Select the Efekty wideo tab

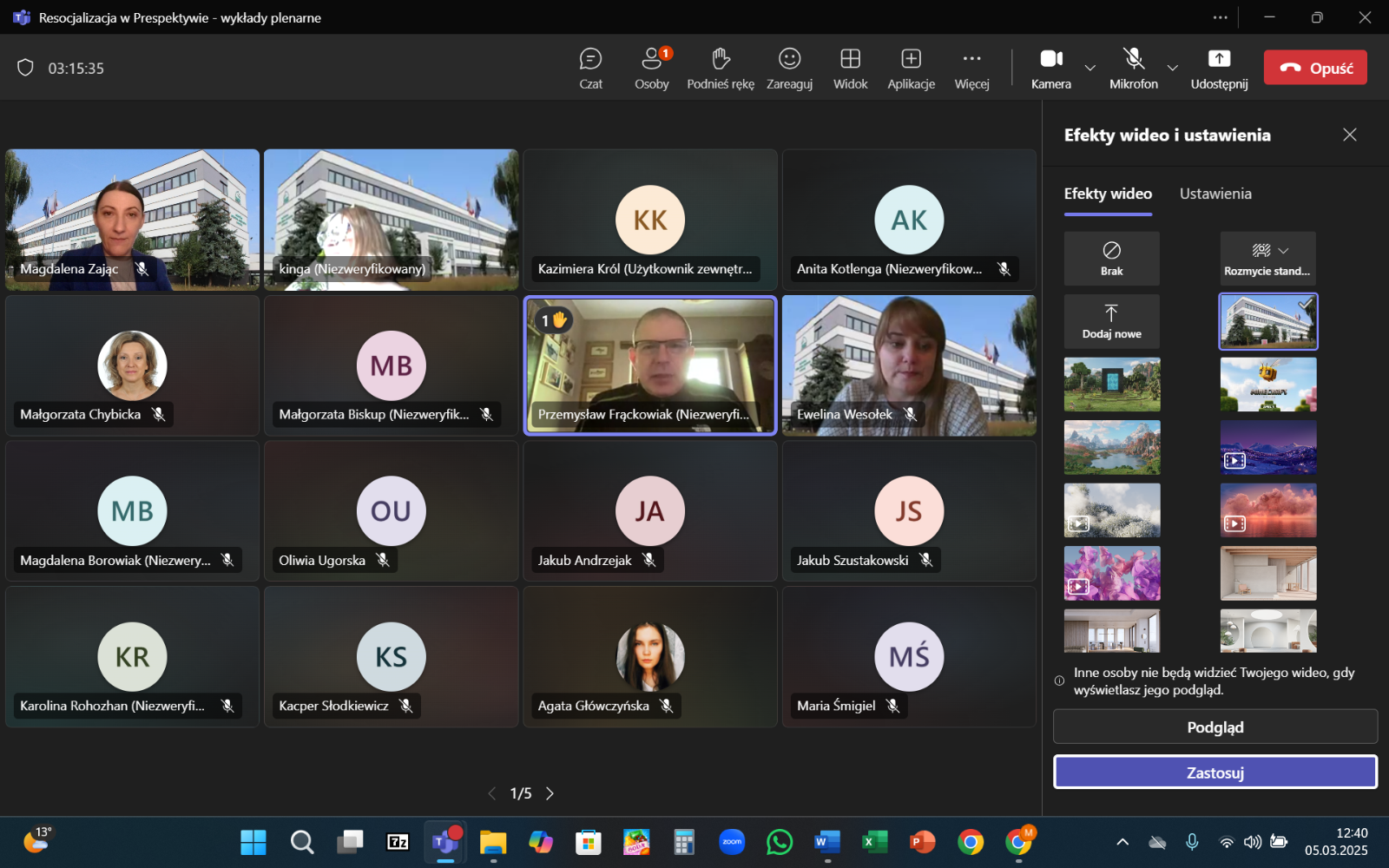click(x=1108, y=194)
